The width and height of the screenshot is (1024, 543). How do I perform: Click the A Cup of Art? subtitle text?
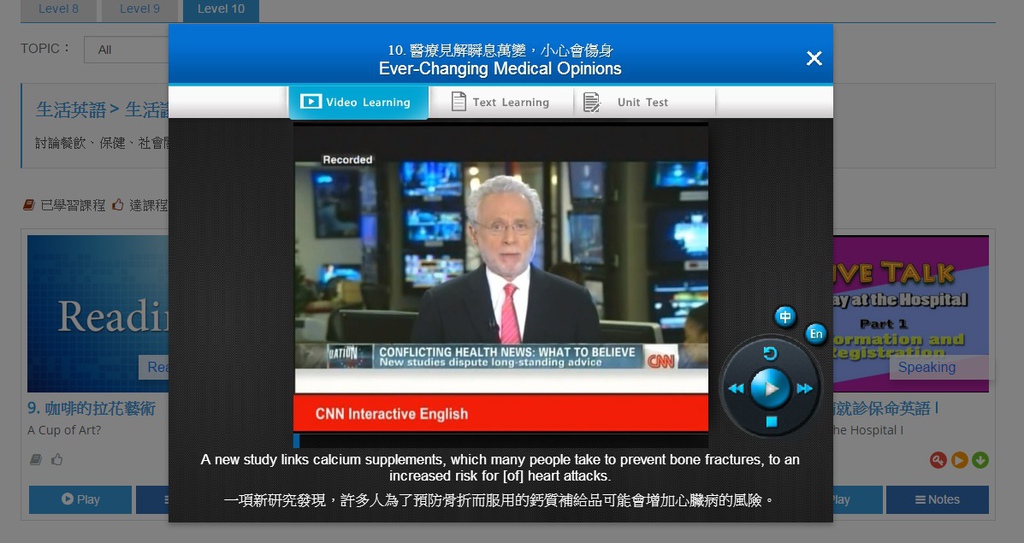point(64,430)
